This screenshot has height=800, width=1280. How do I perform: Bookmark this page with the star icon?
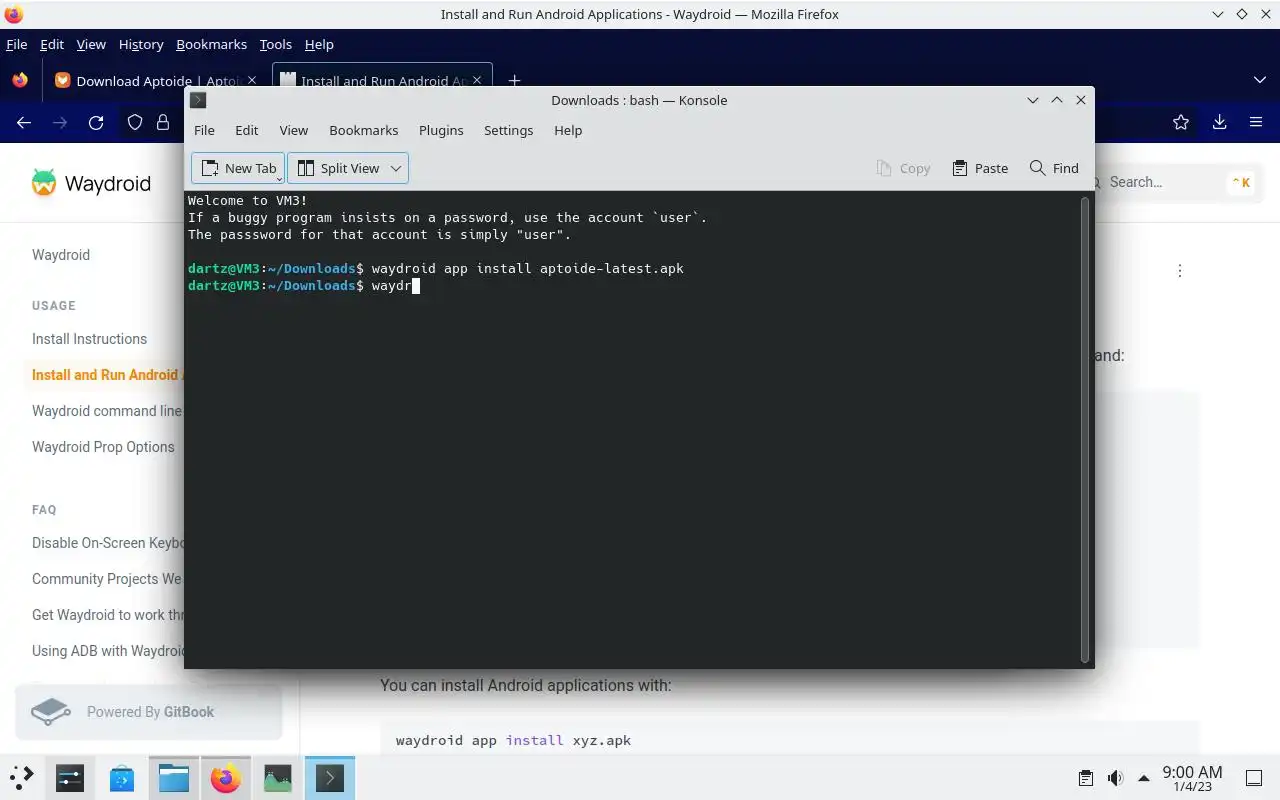(x=1181, y=122)
